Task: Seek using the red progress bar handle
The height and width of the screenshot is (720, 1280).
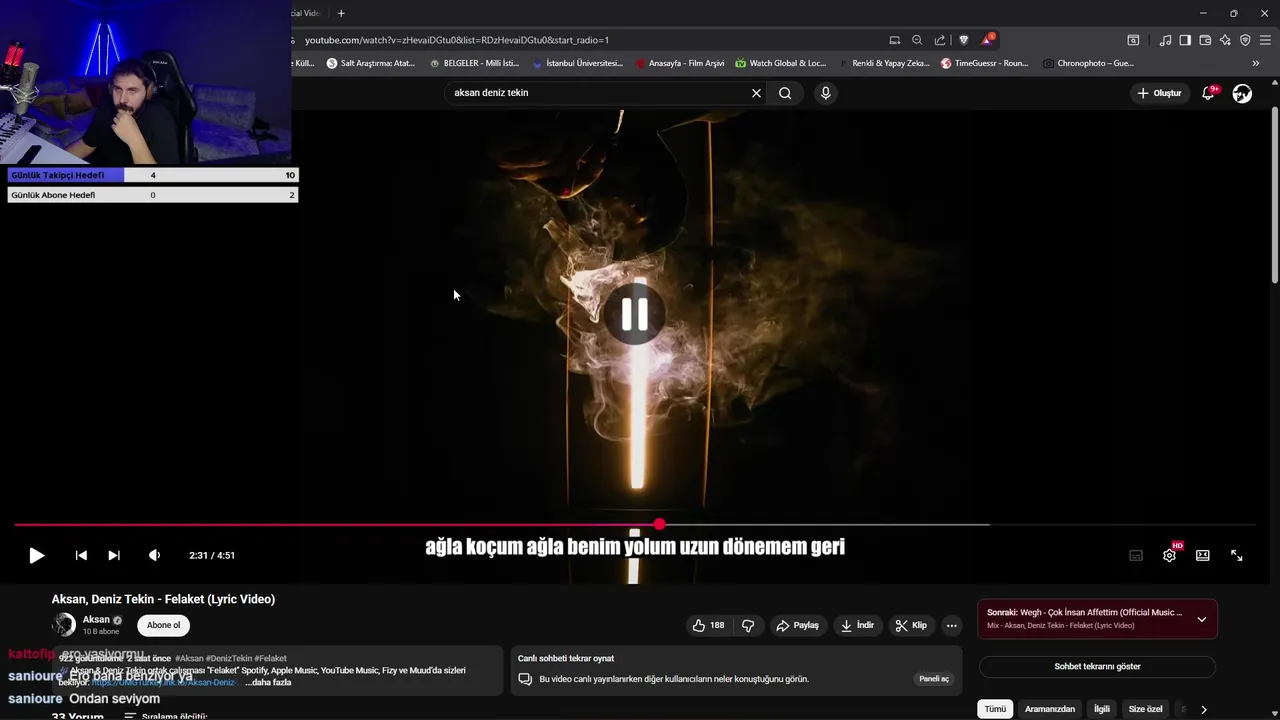Action: pos(660,524)
